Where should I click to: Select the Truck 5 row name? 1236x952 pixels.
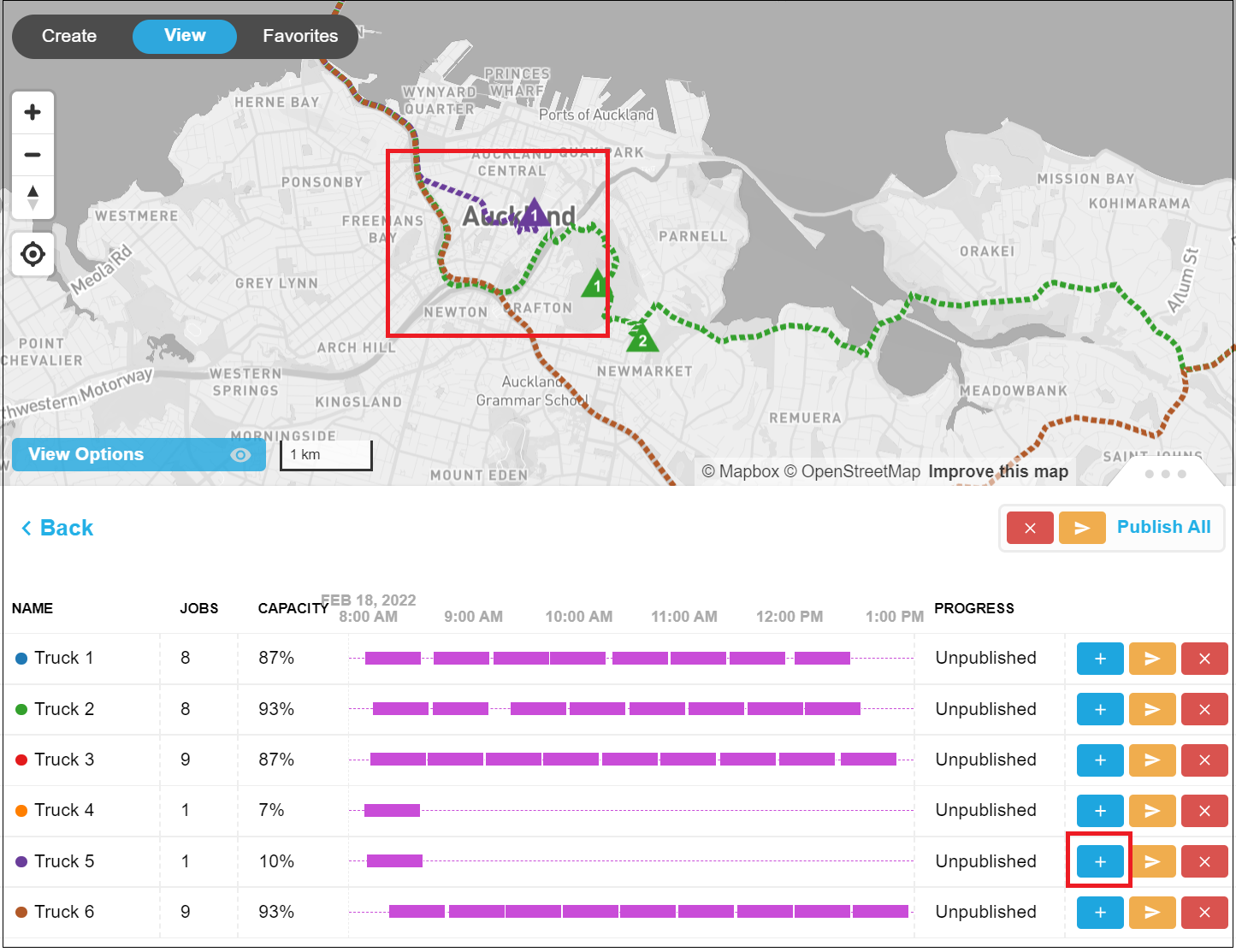tap(64, 861)
